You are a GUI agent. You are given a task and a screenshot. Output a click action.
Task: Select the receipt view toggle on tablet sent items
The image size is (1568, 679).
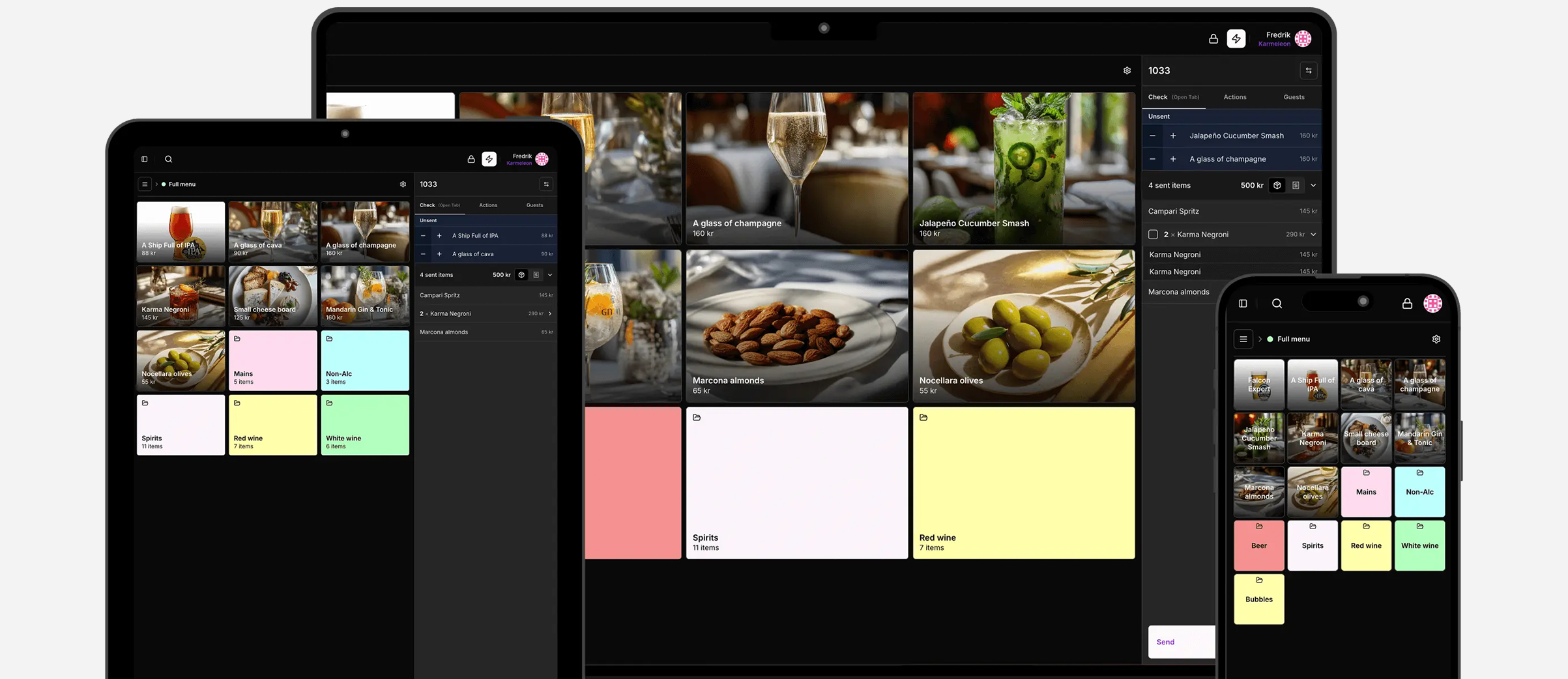click(536, 275)
